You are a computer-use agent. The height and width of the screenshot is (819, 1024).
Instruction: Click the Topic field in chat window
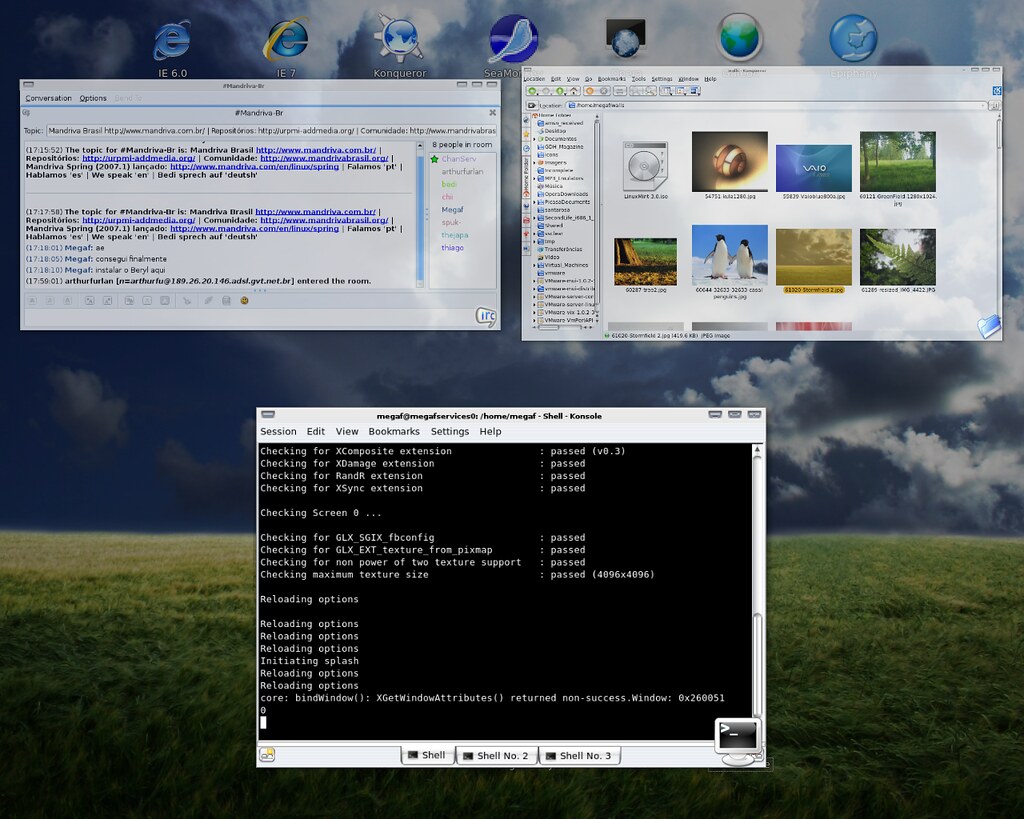pos(271,131)
